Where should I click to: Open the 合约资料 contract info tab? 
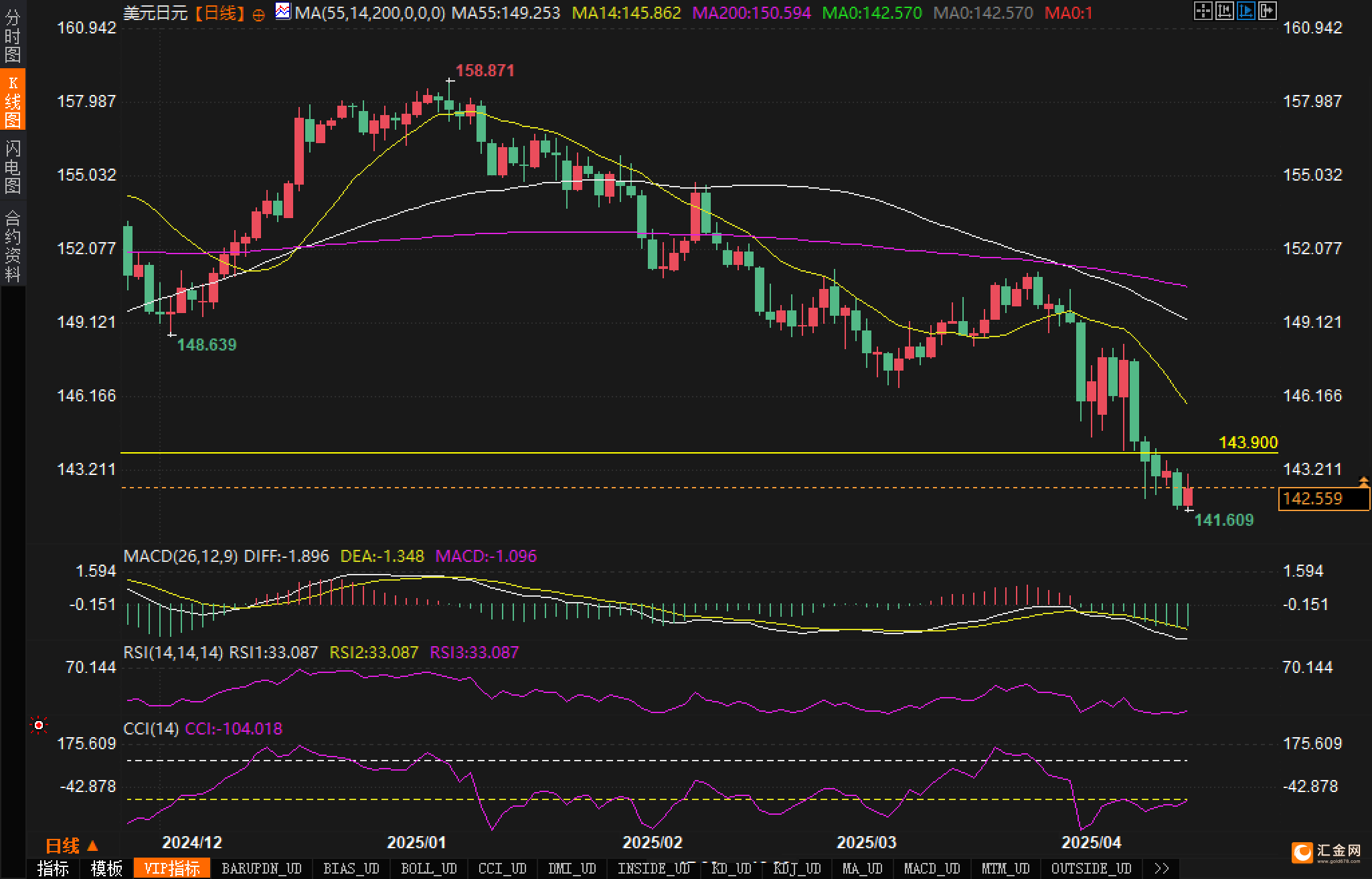point(13,246)
